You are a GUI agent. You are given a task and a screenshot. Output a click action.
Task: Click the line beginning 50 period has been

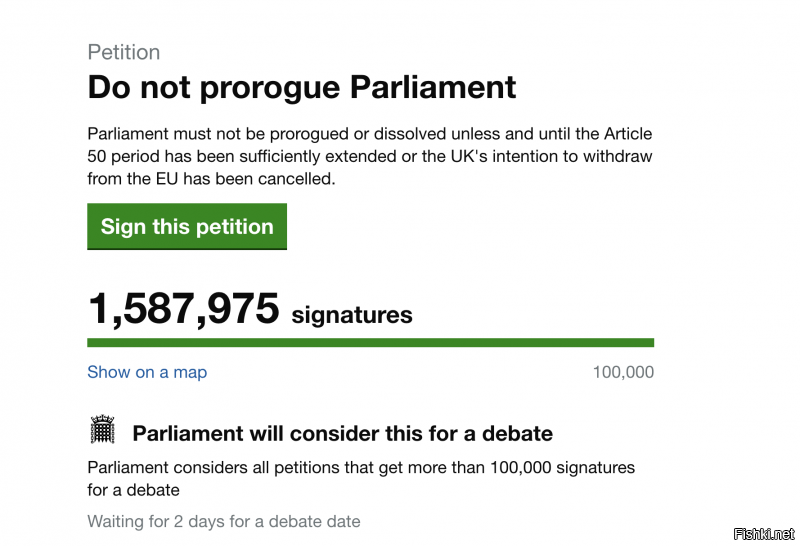point(369,156)
